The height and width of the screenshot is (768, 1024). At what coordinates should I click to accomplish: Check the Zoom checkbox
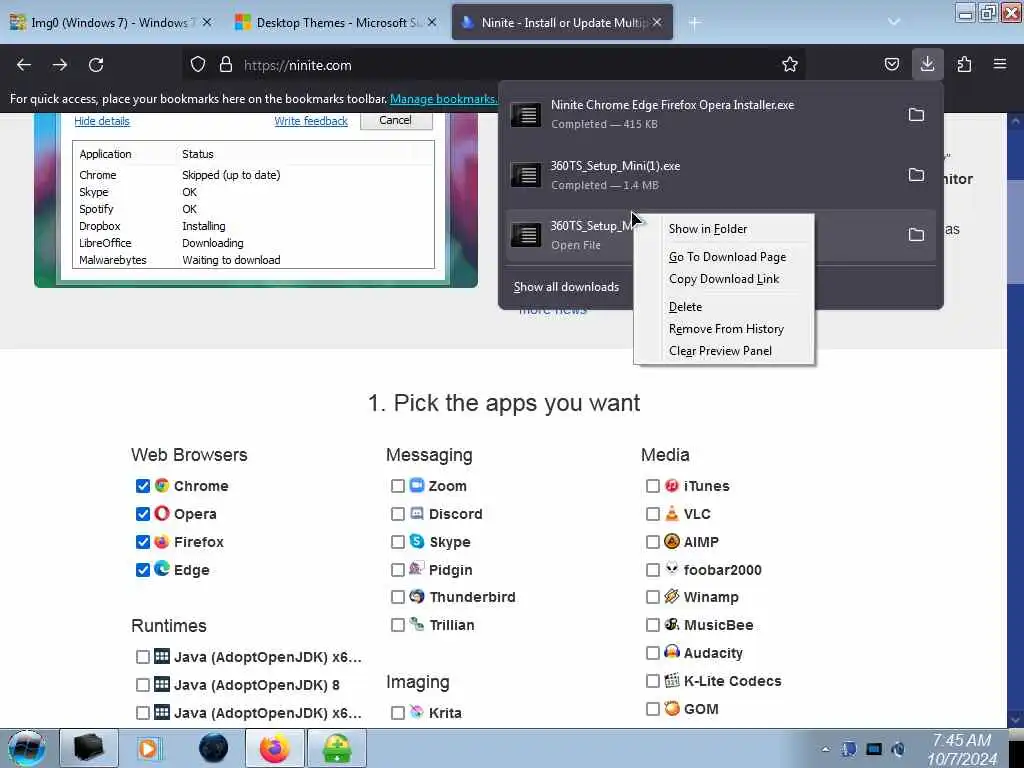[398, 486]
